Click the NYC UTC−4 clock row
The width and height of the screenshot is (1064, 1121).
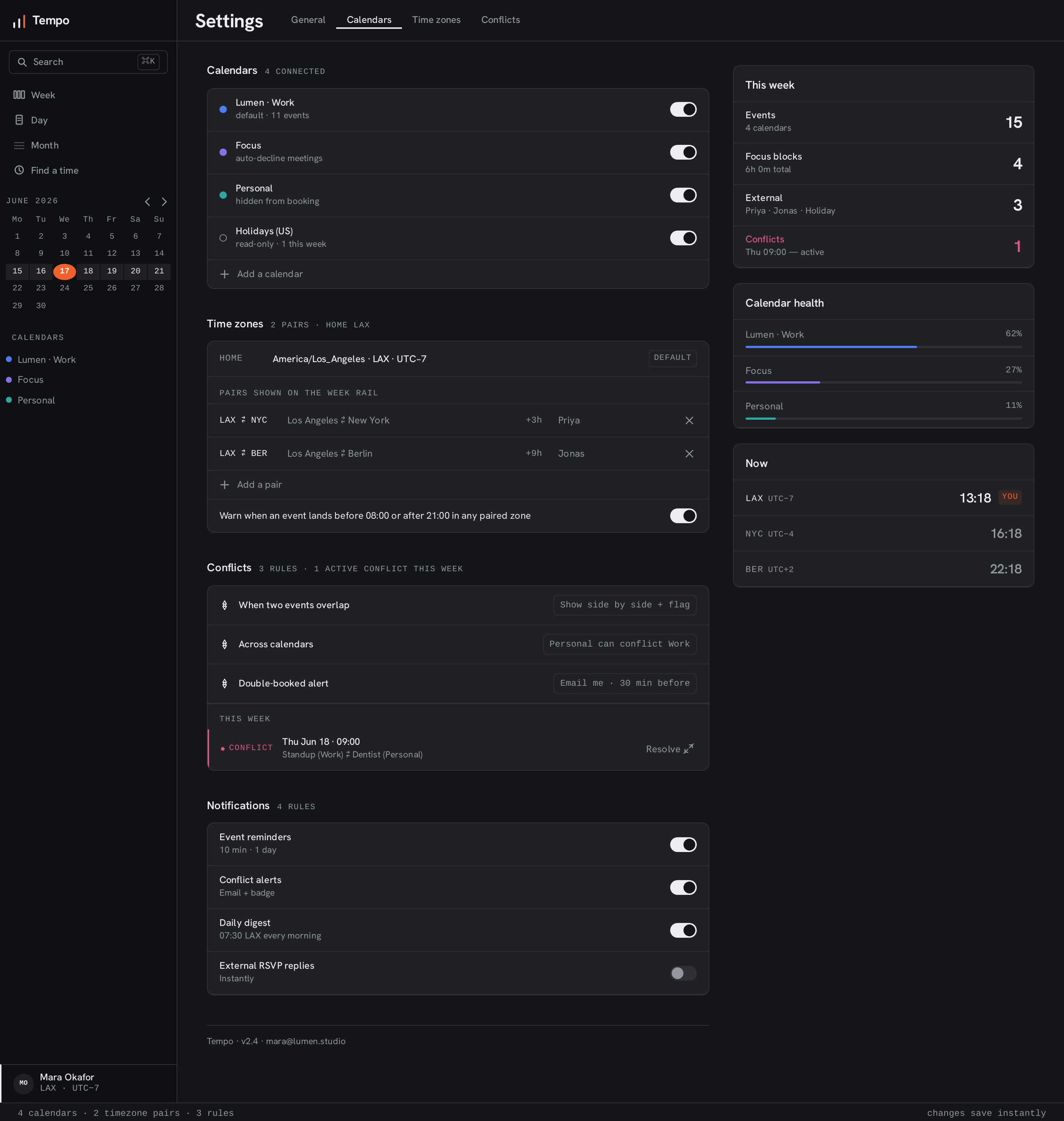click(883, 534)
